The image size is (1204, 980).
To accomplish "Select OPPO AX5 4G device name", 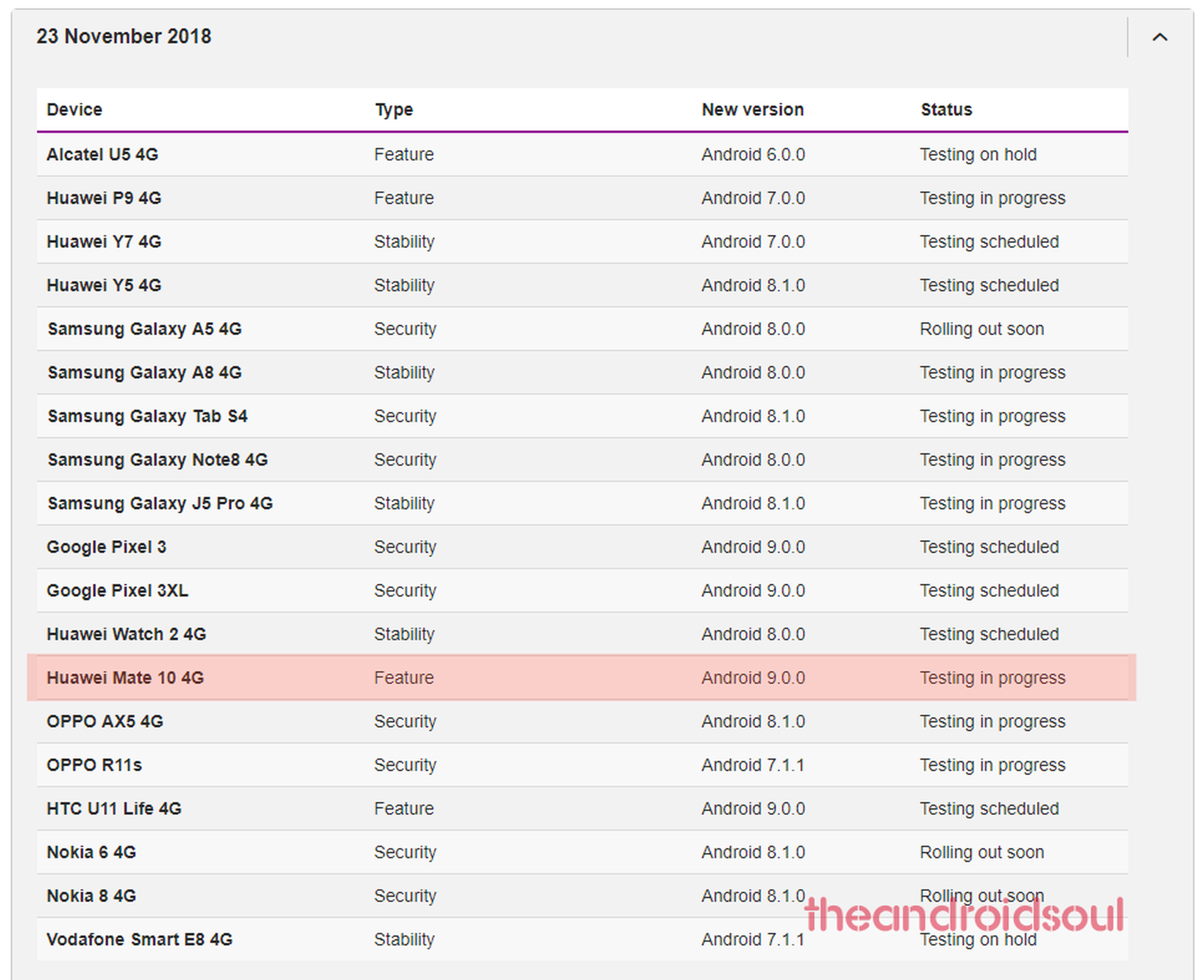I will tap(105, 721).
